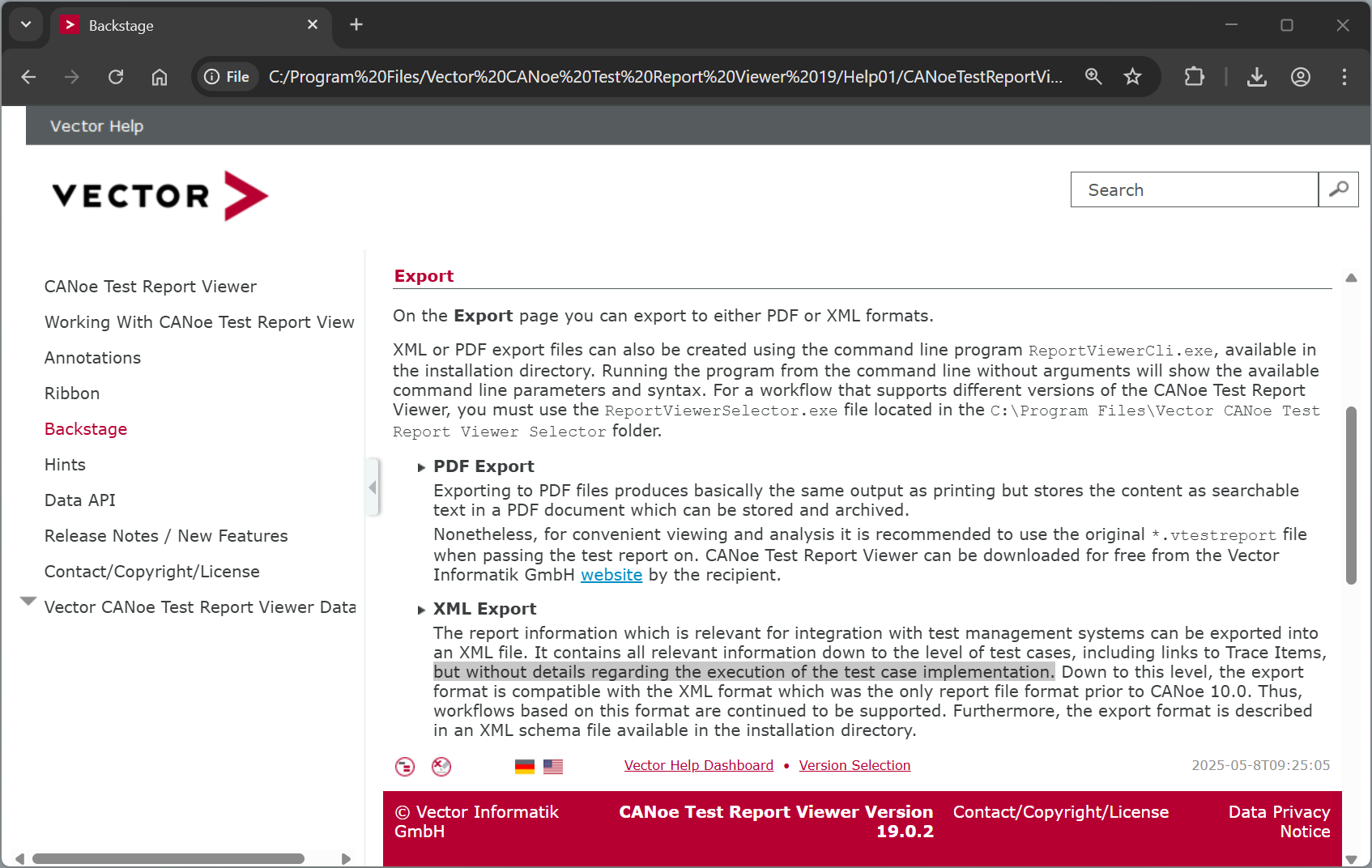The width and height of the screenshot is (1372, 868).
Task: Zoom using the address bar magnifier icon
Action: [1093, 77]
